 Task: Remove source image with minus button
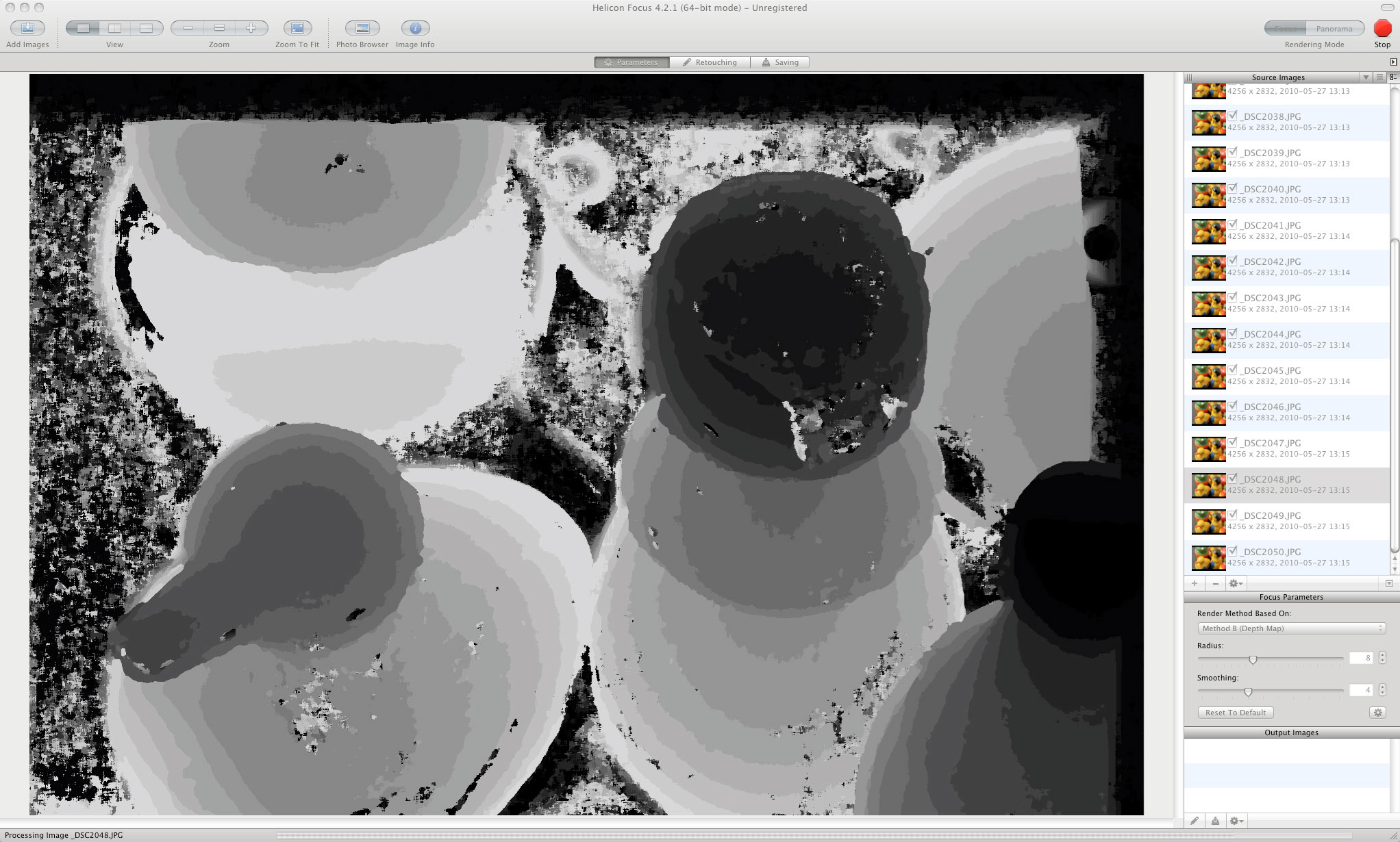[1215, 583]
